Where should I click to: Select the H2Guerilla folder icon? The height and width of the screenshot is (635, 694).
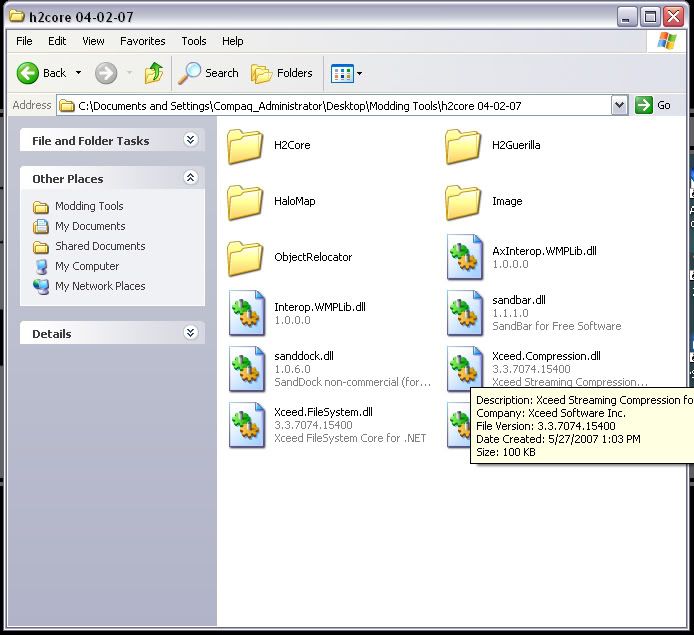(463, 146)
